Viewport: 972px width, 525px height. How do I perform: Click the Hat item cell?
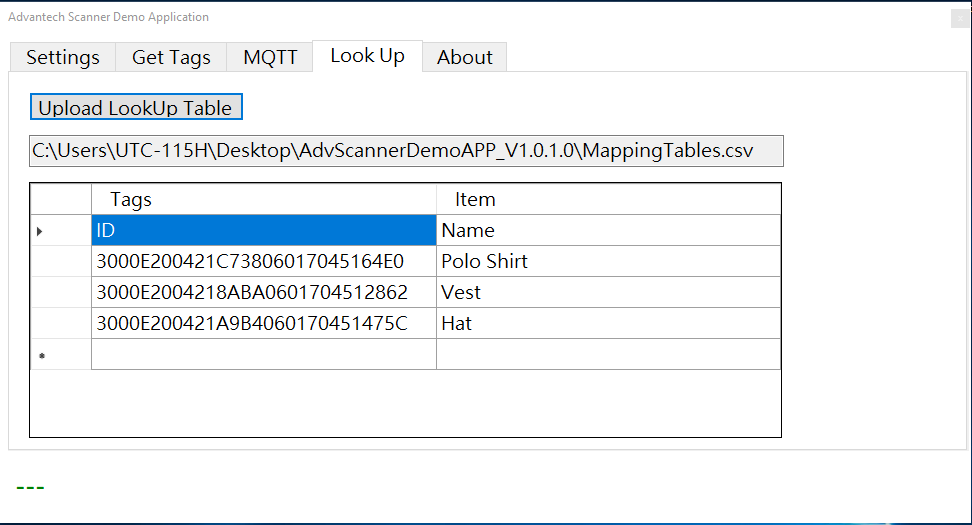[608, 323]
